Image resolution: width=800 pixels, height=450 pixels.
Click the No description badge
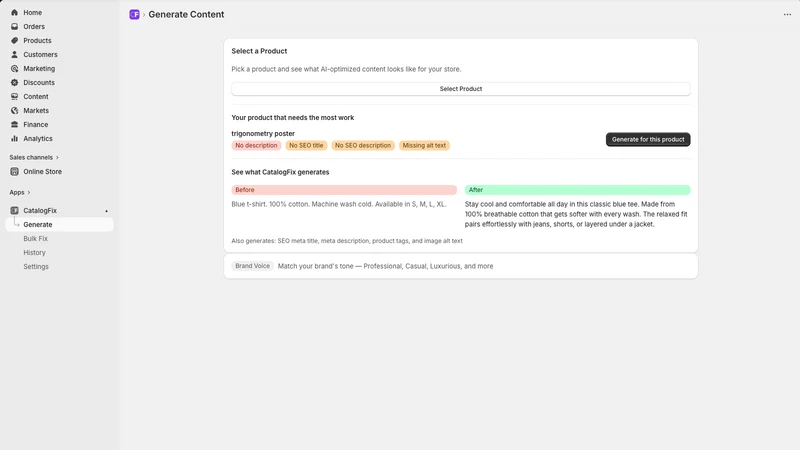[x=256, y=145]
